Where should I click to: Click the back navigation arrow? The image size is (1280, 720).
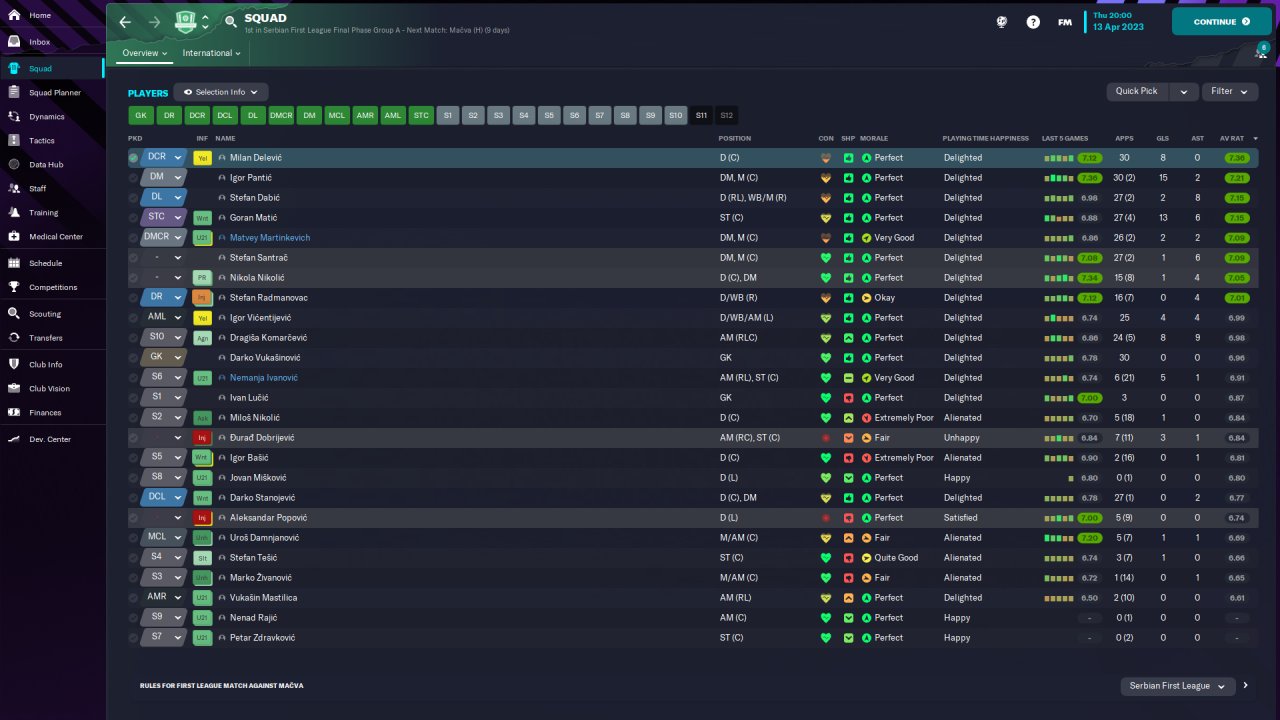(x=125, y=21)
